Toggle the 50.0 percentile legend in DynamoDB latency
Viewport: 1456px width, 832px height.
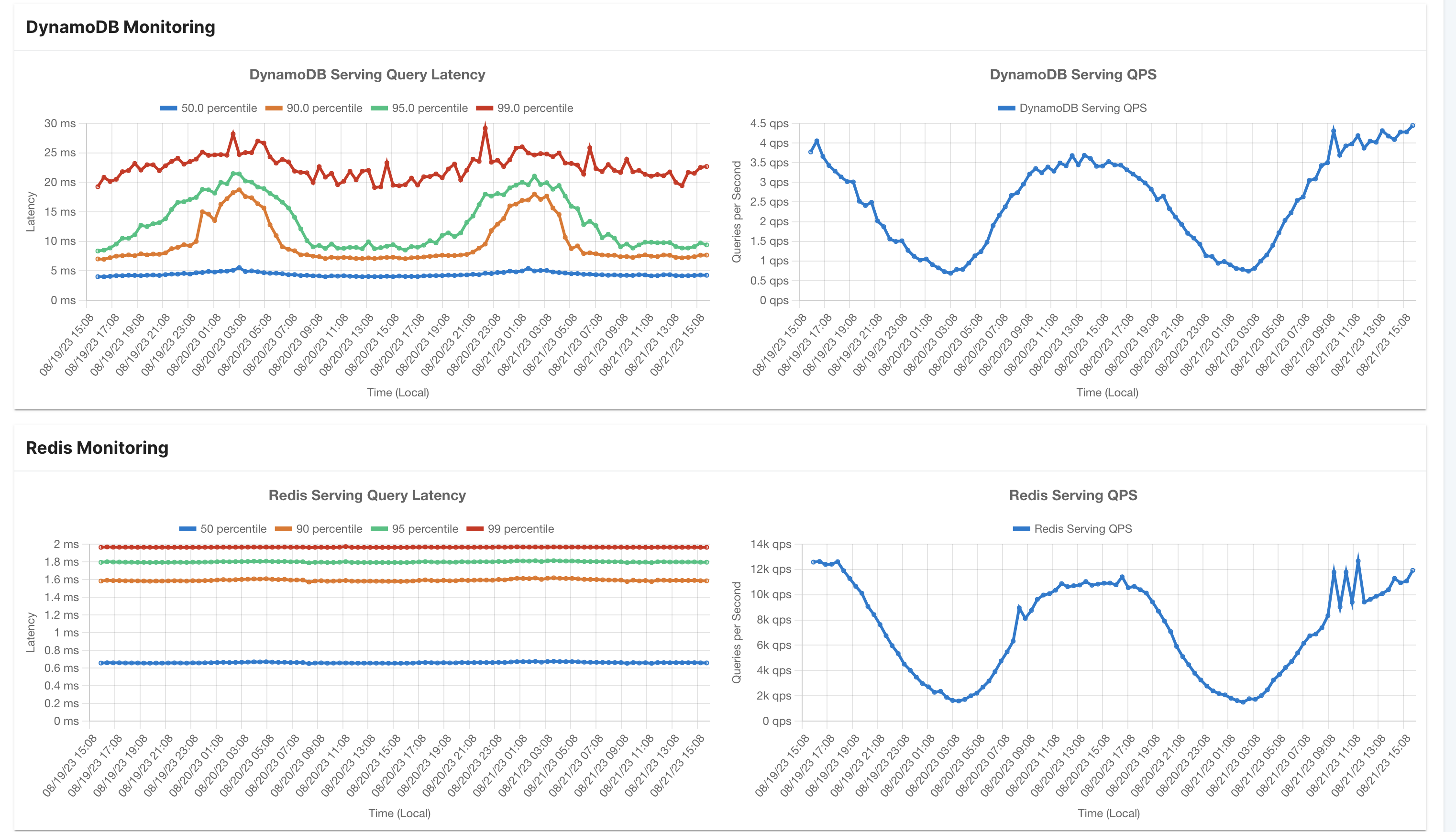pyautogui.click(x=209, y=108)
